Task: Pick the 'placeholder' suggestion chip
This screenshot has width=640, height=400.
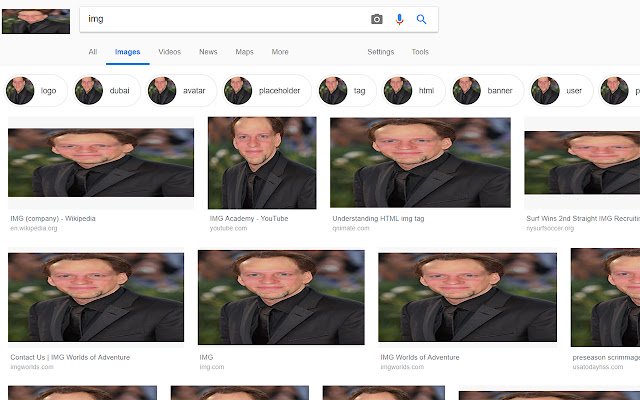Action: (267, 91)
